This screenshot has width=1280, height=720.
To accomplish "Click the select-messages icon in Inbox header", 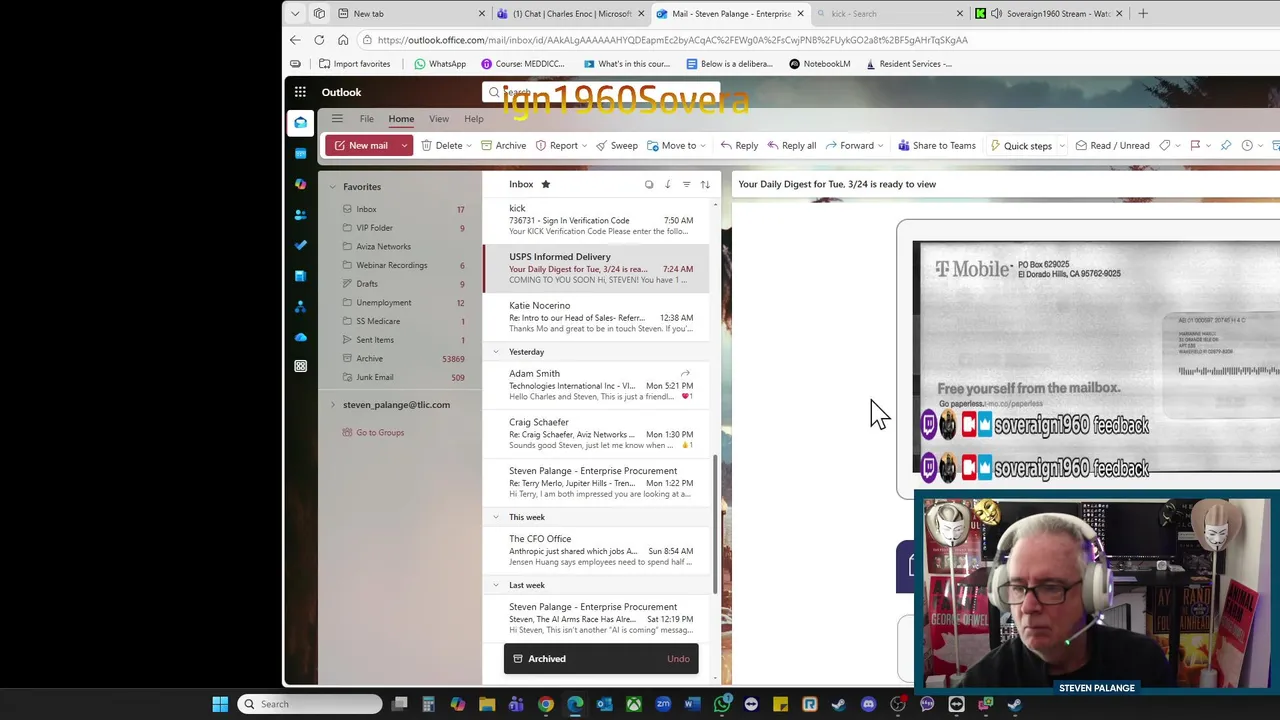I will tap(649, 184).
